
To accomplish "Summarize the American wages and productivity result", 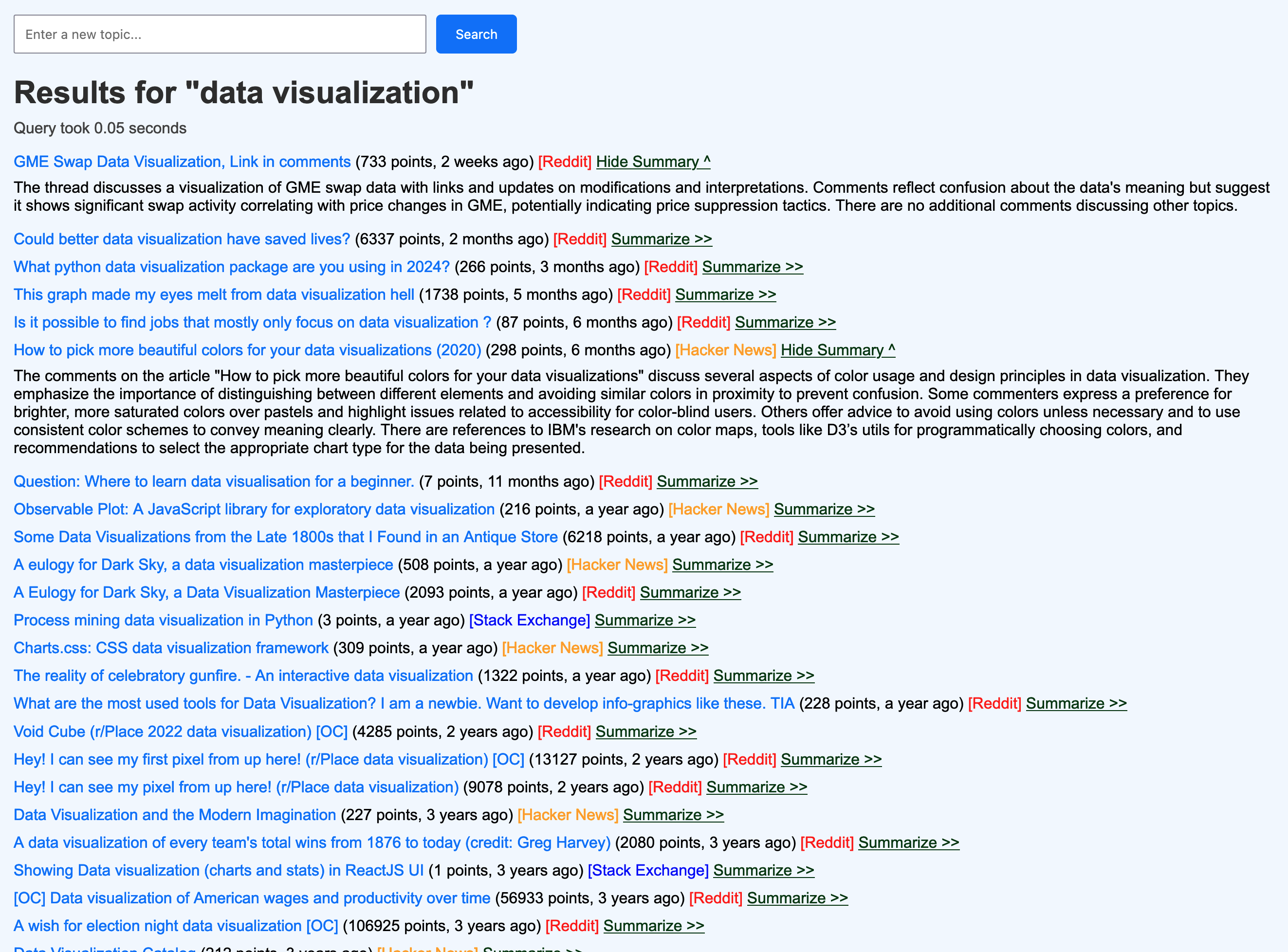I will pos(797,898).
